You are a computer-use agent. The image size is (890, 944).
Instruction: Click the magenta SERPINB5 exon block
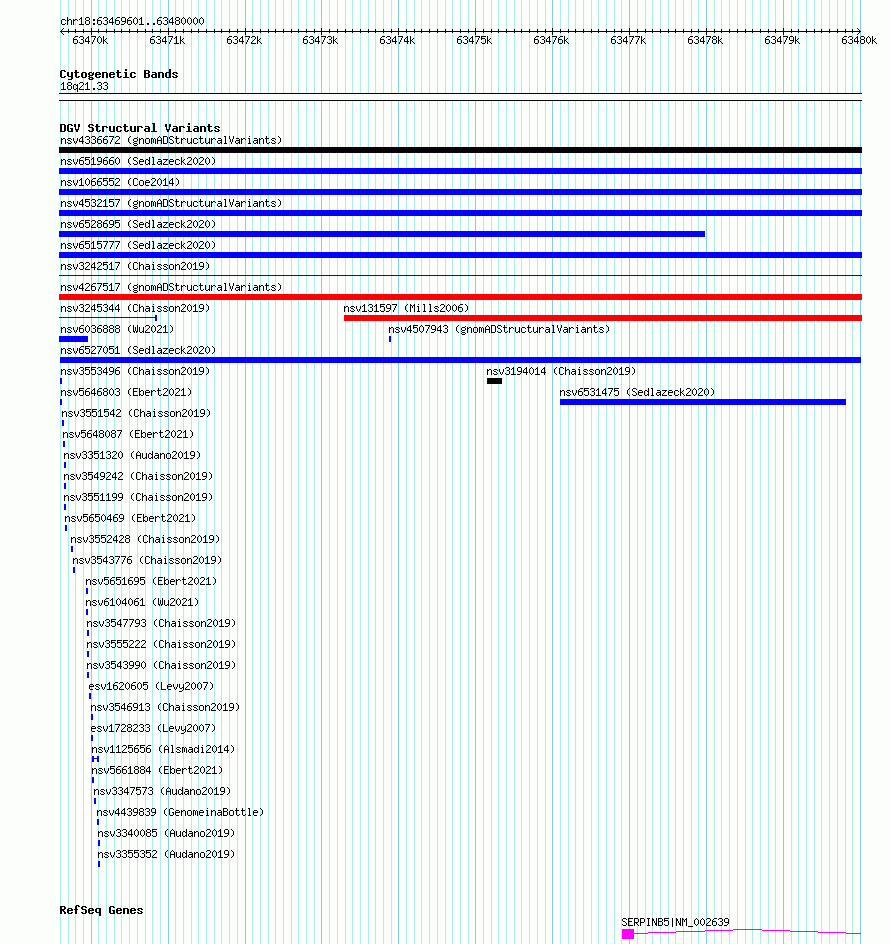point(628,934)
